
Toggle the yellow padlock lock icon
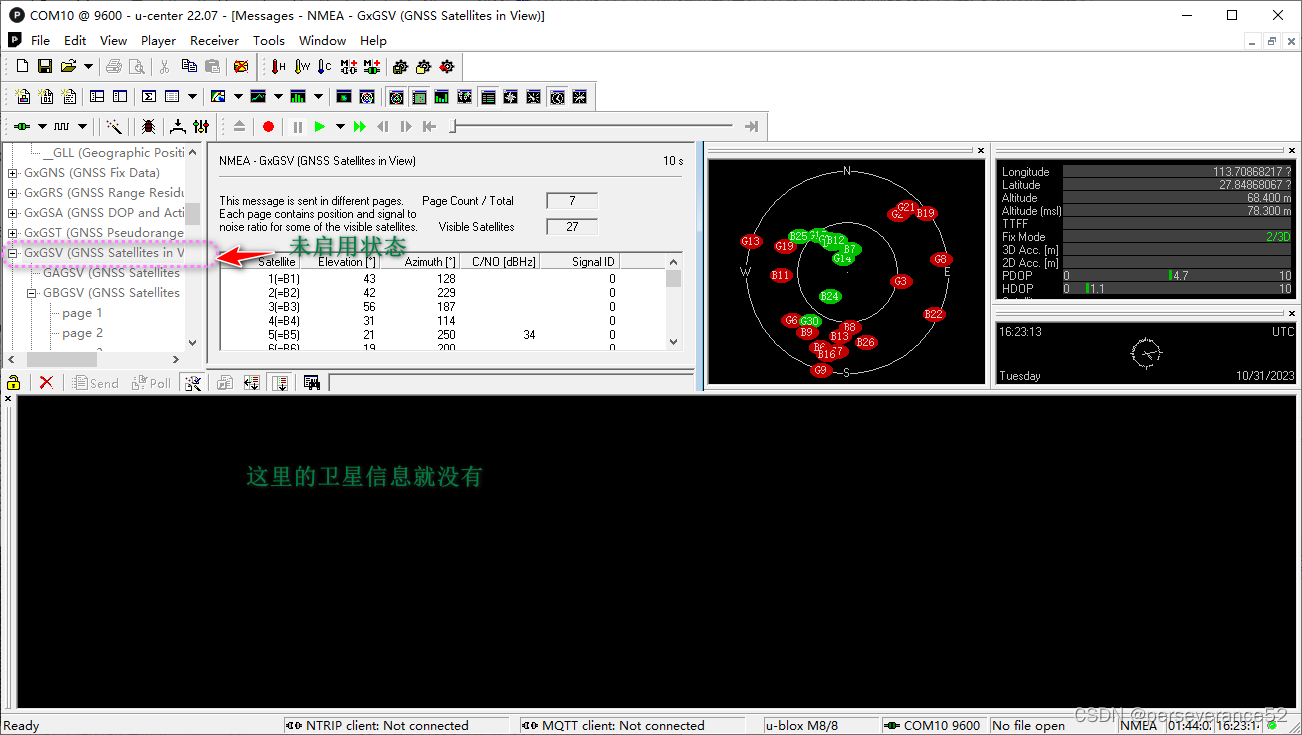pos(14,382)
